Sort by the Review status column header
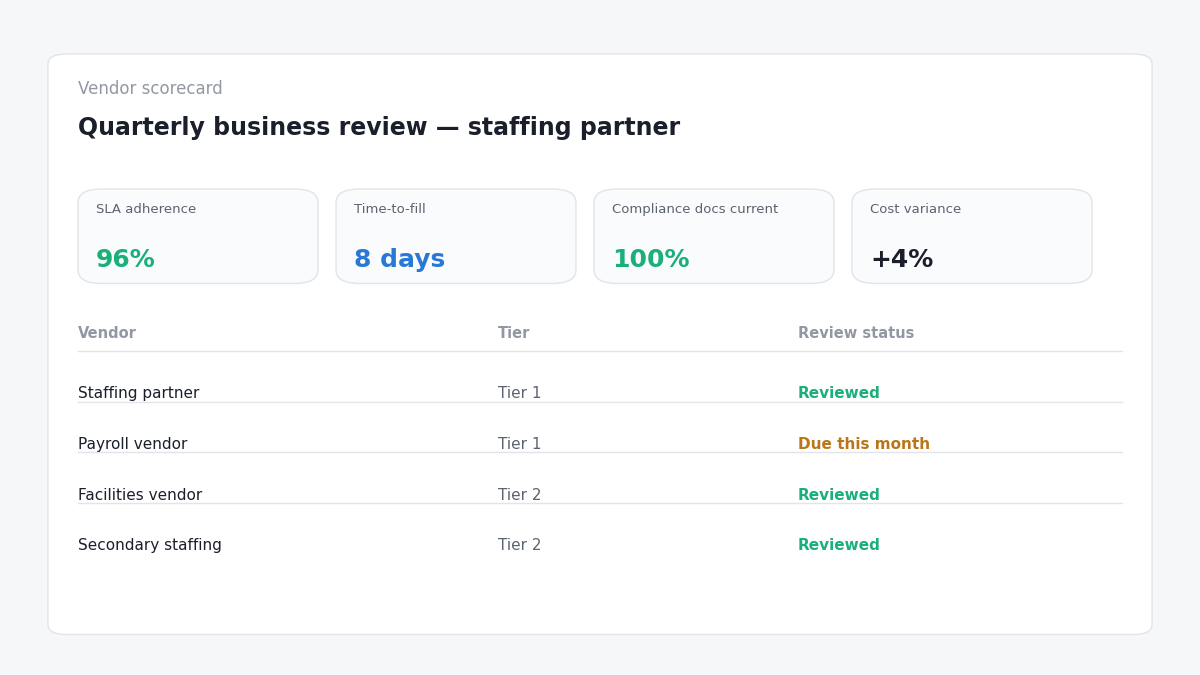Viewport: 1200px width, 675px height. [x=856, y=333]
